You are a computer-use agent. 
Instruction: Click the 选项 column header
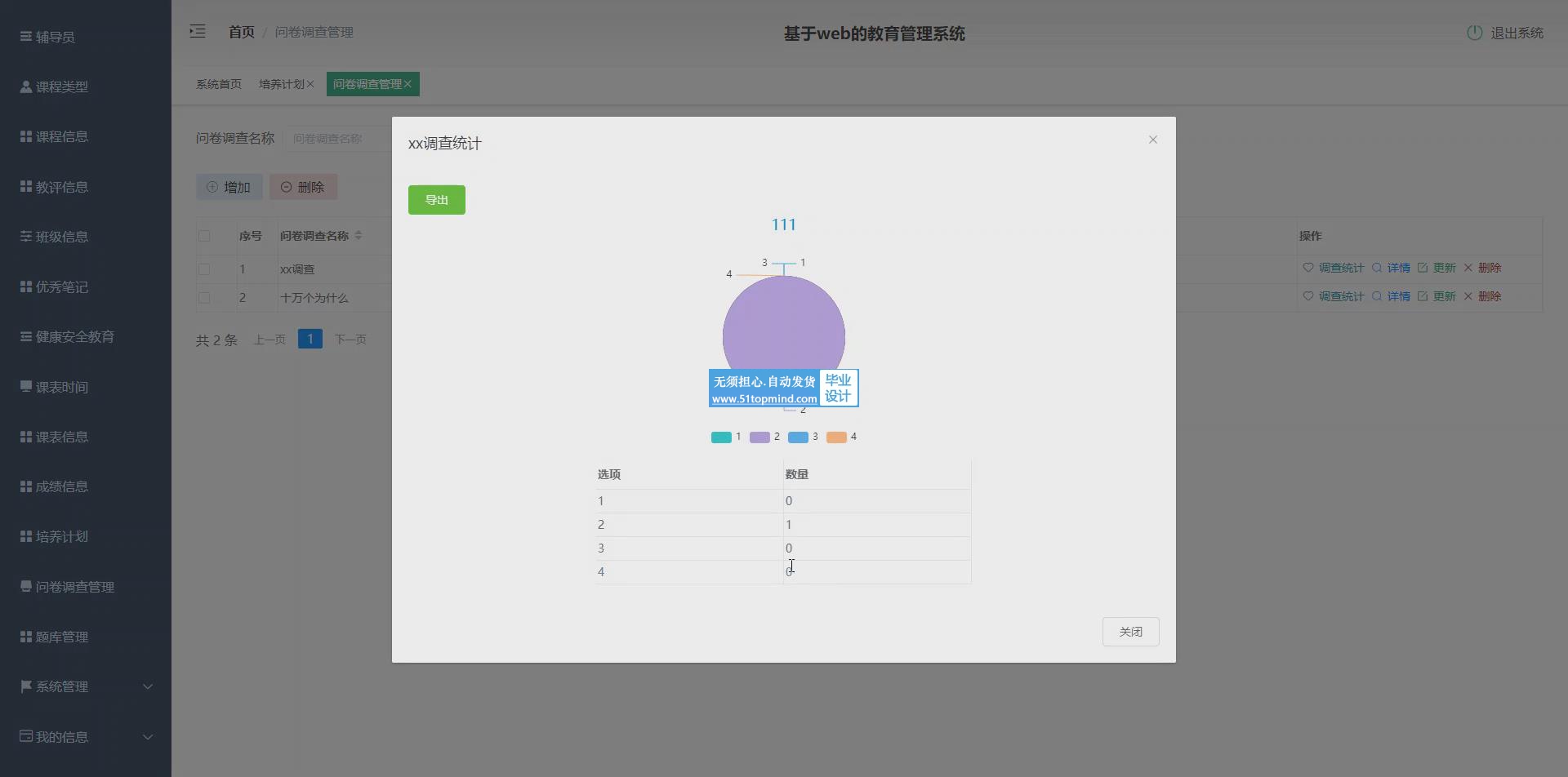(609, 474)
